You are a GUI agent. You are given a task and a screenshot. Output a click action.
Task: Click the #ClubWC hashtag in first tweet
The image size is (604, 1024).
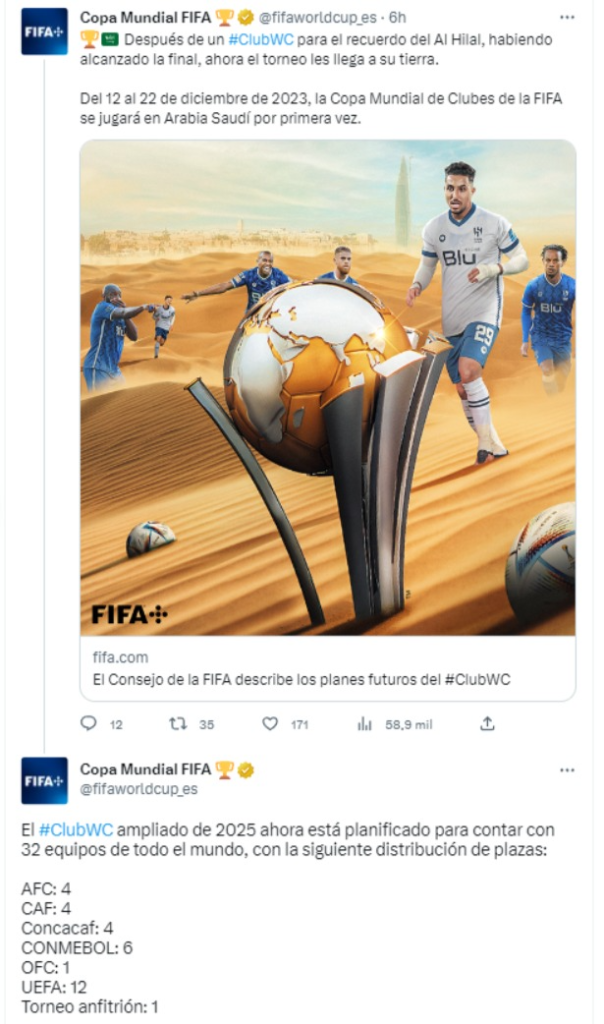261,39
